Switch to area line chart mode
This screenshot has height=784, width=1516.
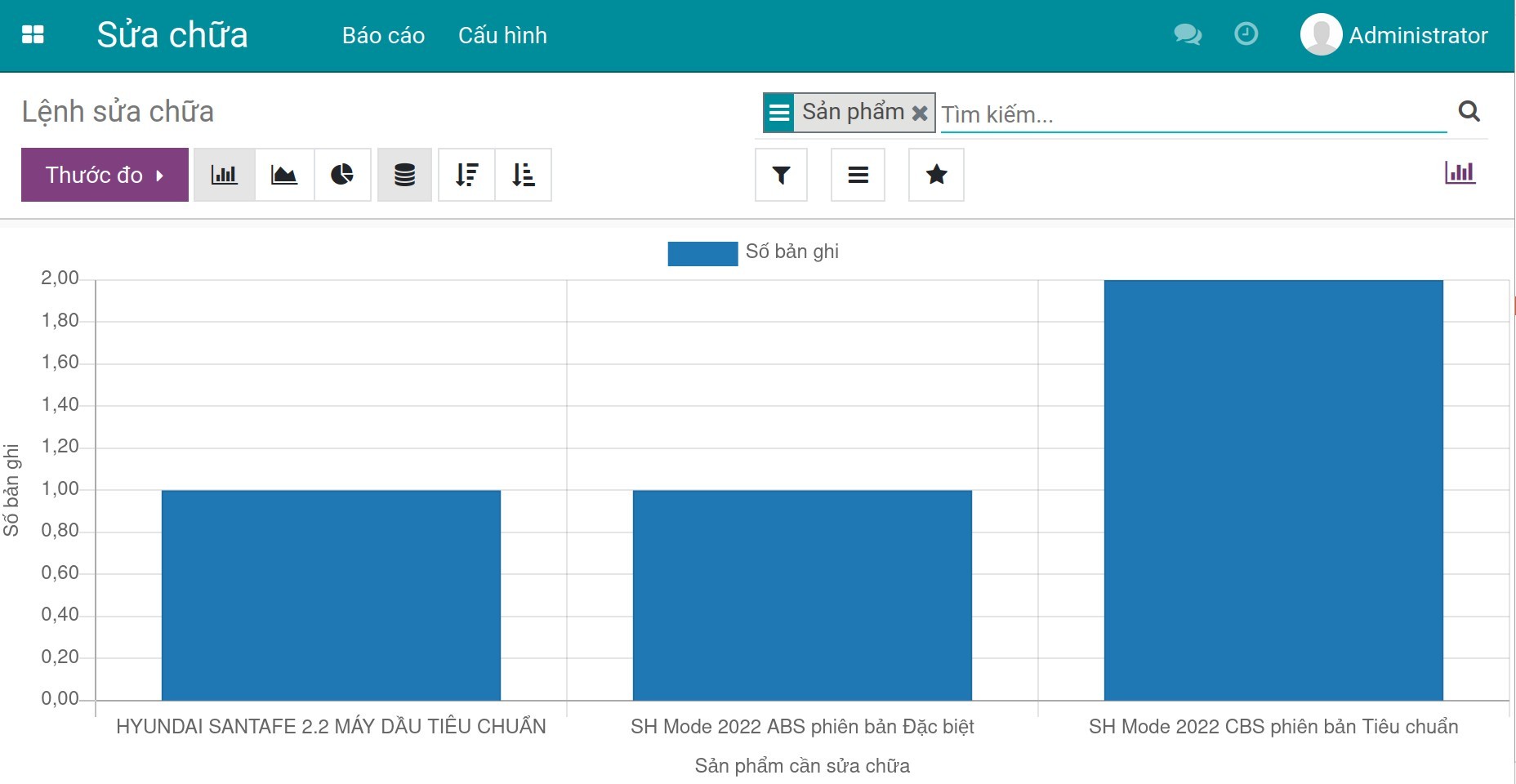pyautogui.click(x=284, y=175)
